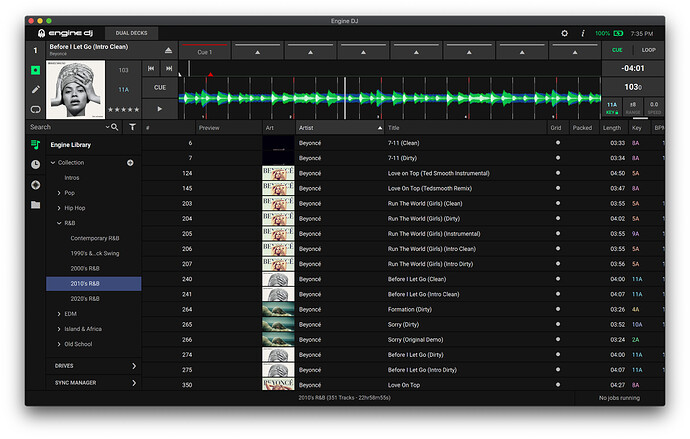Open the filter funnel icon

132,127
